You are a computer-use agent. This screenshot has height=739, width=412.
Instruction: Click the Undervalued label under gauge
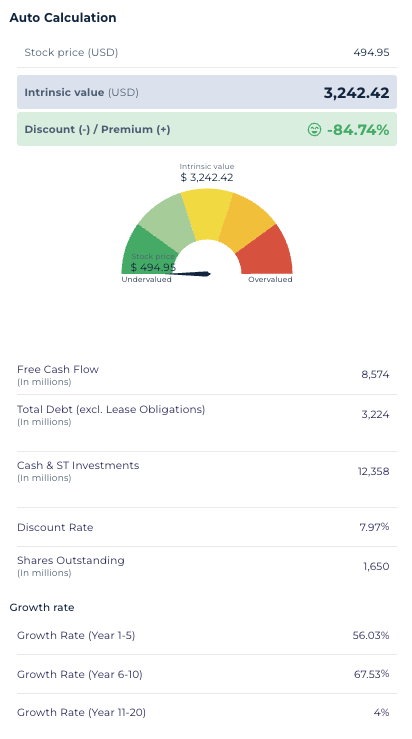click(147, 279)
